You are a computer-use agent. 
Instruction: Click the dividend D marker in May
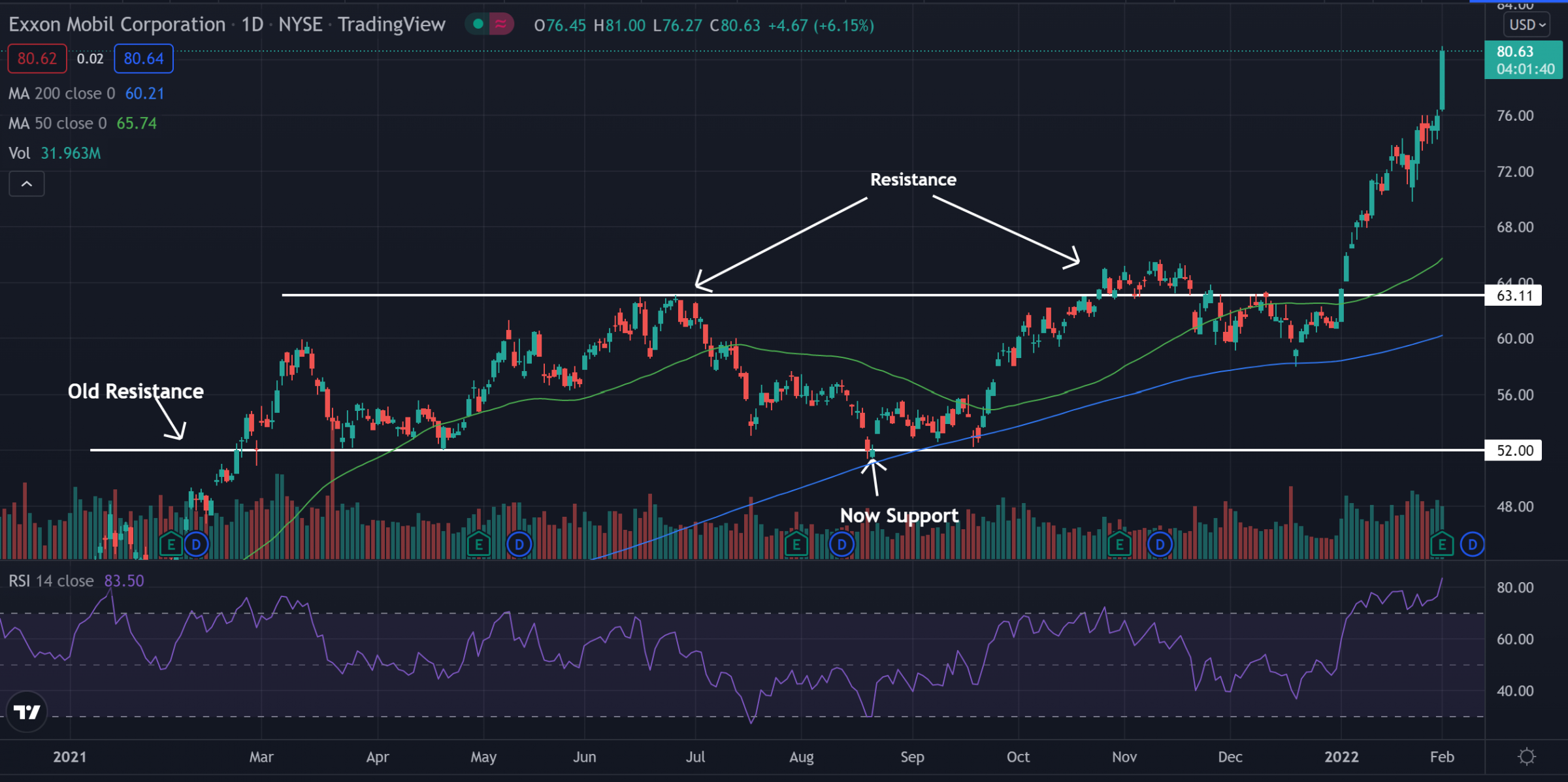coord(519,544)
